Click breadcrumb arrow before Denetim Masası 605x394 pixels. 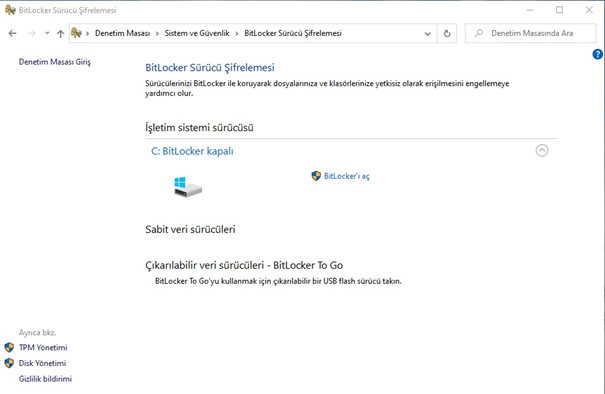pyautogui.click(x=88, y=34)
